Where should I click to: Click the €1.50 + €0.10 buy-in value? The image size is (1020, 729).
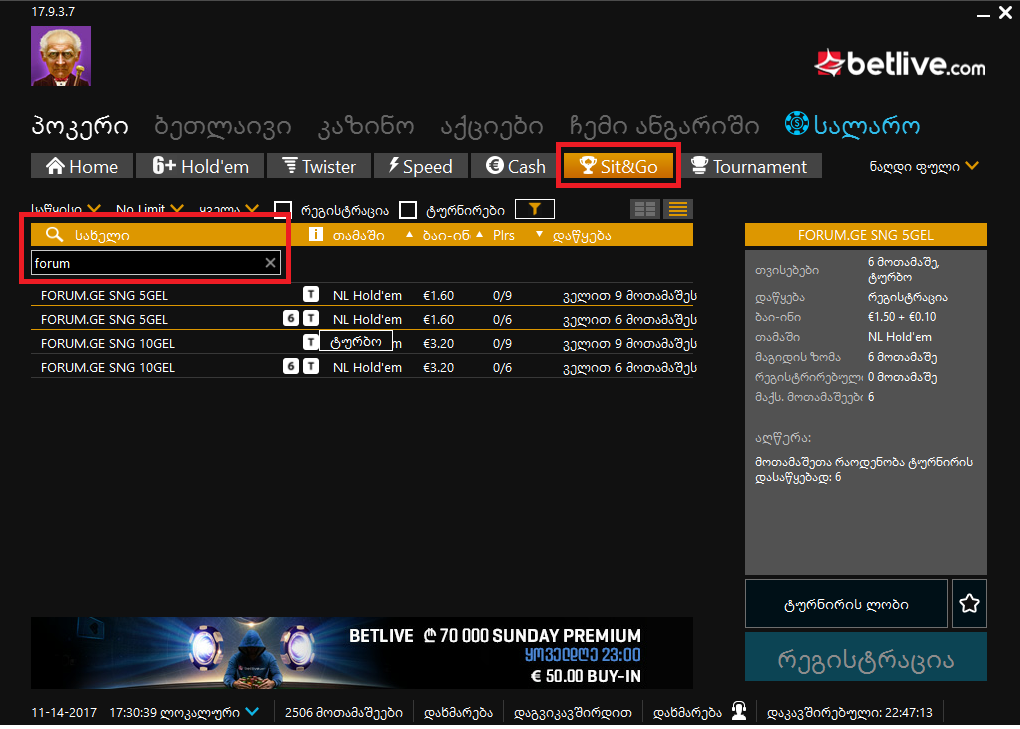(x=902, y=317)
